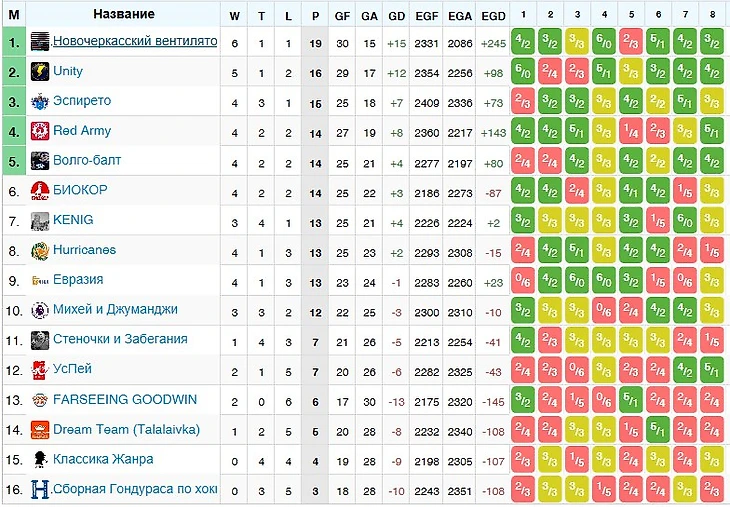Open the Михей и Джуманджи team link
This screenshot has height=507, width=730.
click(x=115, y=310)
